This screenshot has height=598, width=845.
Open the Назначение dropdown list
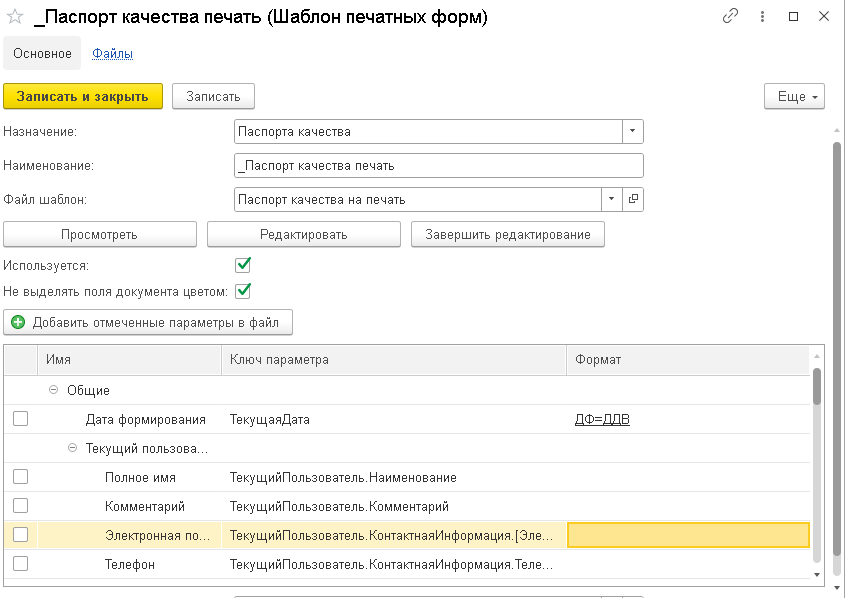(x=632, y=131)
